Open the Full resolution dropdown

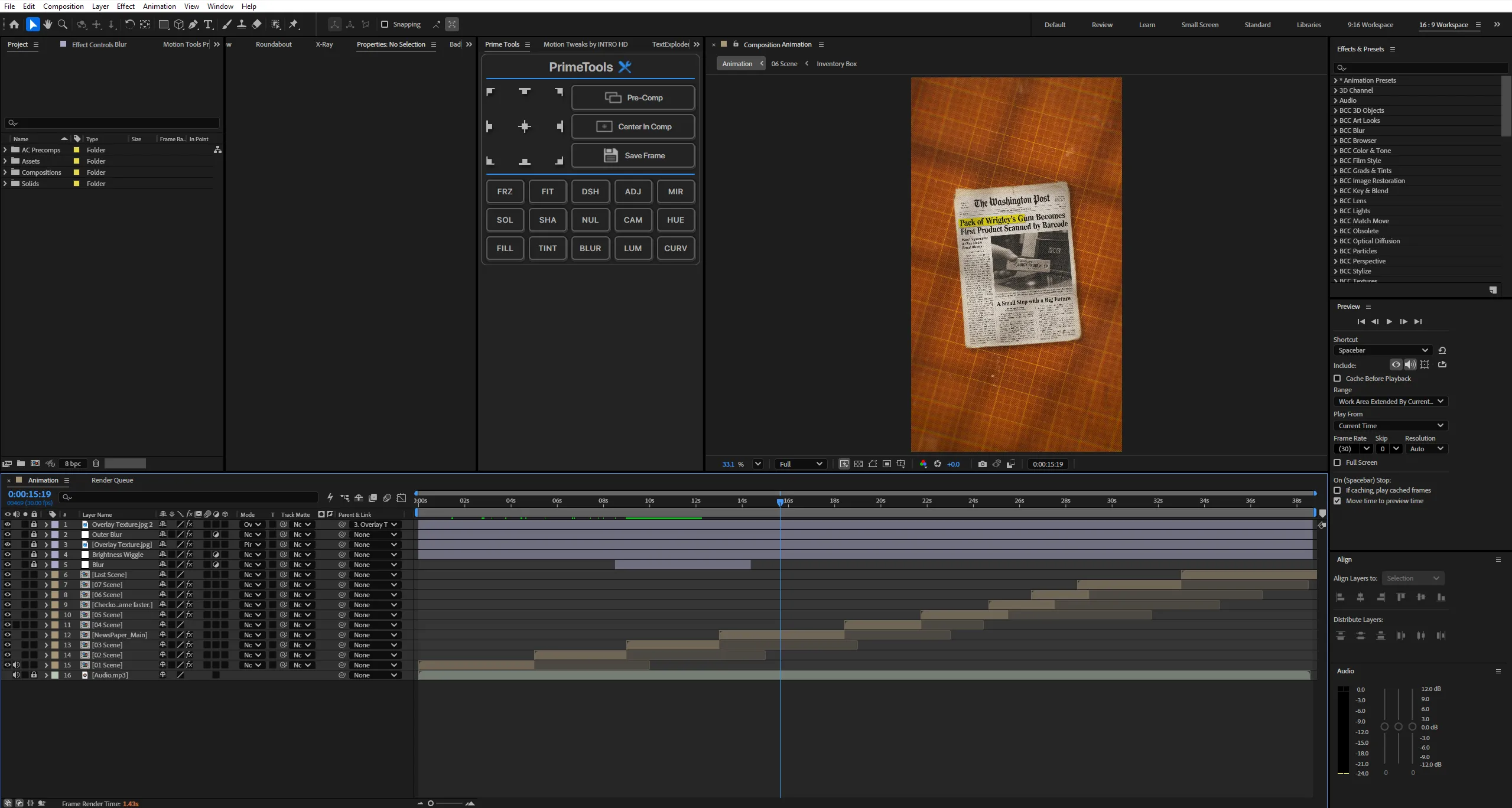point(801,464)
